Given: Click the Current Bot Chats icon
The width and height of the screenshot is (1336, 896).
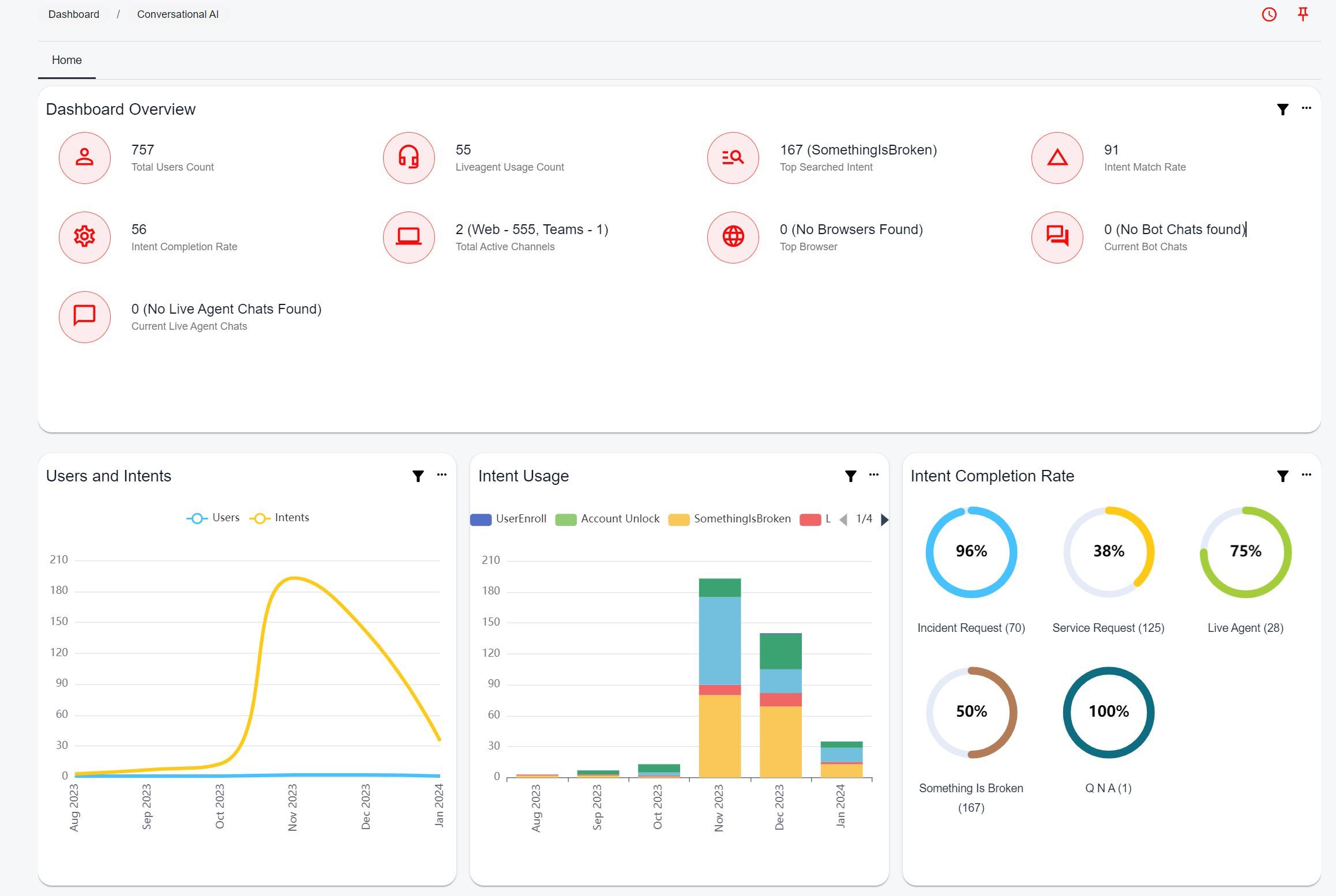Looking at the screenshot, I should 1057,237.
